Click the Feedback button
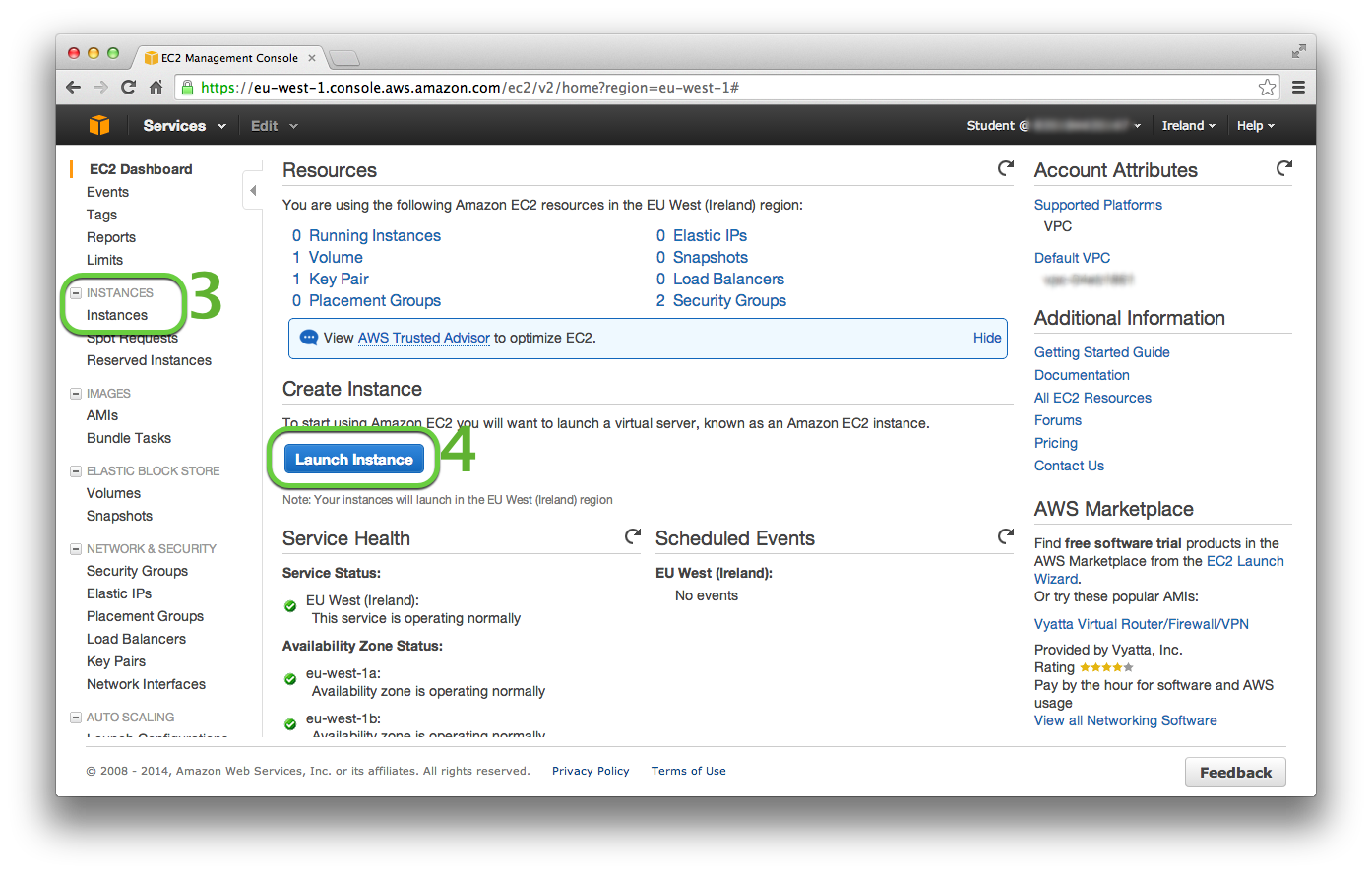 pos(1235,773)
